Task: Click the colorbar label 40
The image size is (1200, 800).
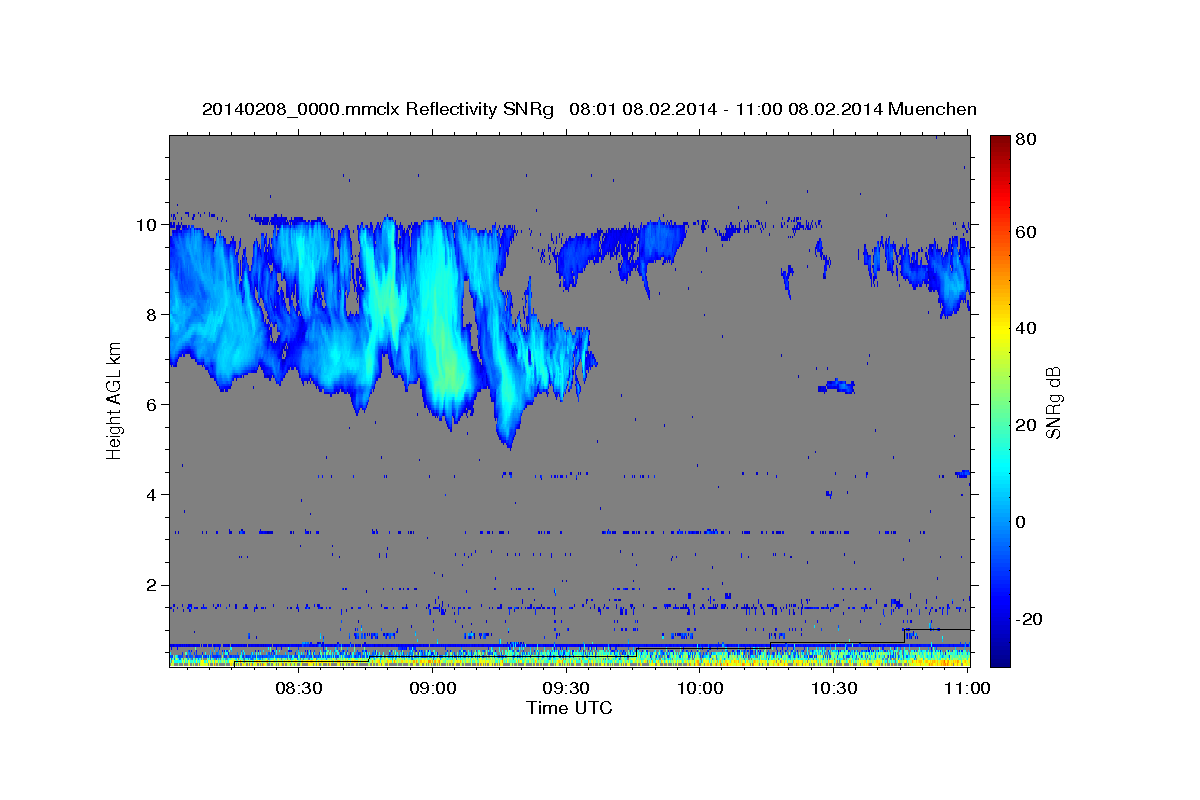Action: coord(1025,328)
